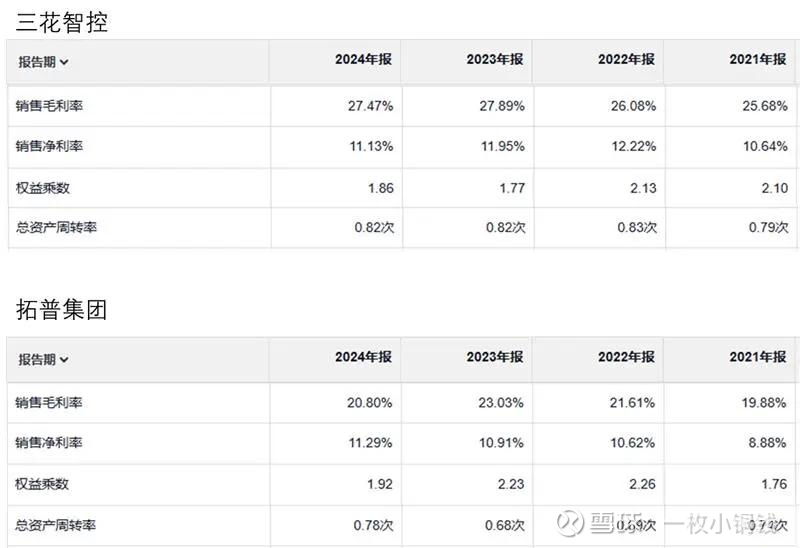This screenshot has height=548, width=800.
Task: Select the 2024年报 column header under 三花智控
Action: point(364,60)
